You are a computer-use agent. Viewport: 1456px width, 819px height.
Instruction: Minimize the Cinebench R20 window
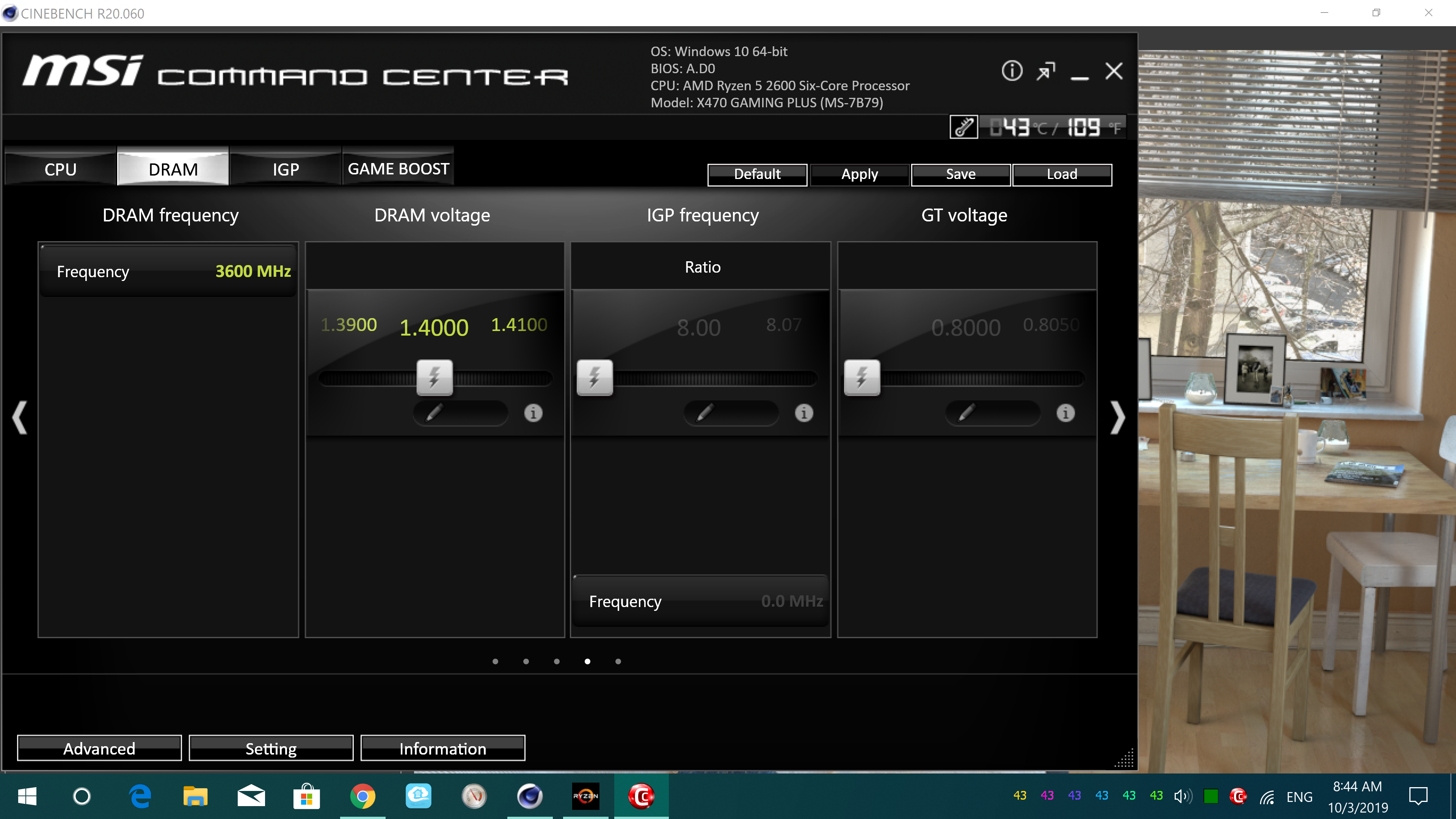(1324, 13)
